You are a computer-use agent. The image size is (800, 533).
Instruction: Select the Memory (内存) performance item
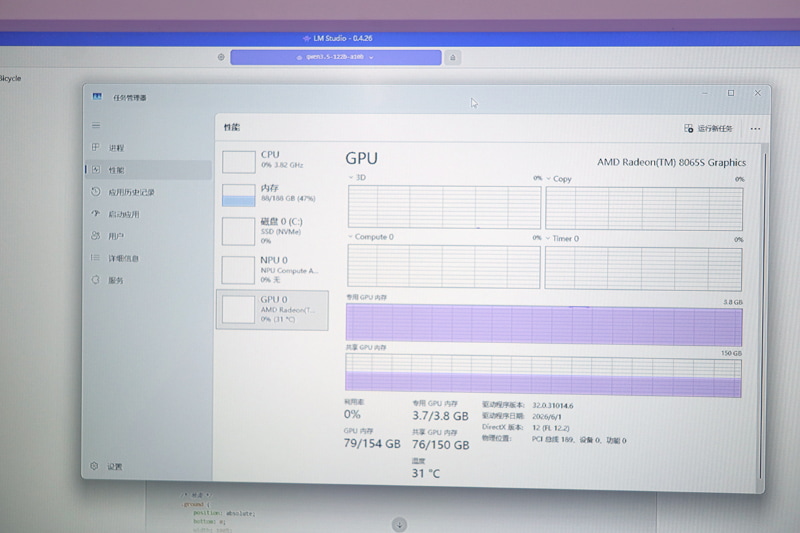pos(273,195)
